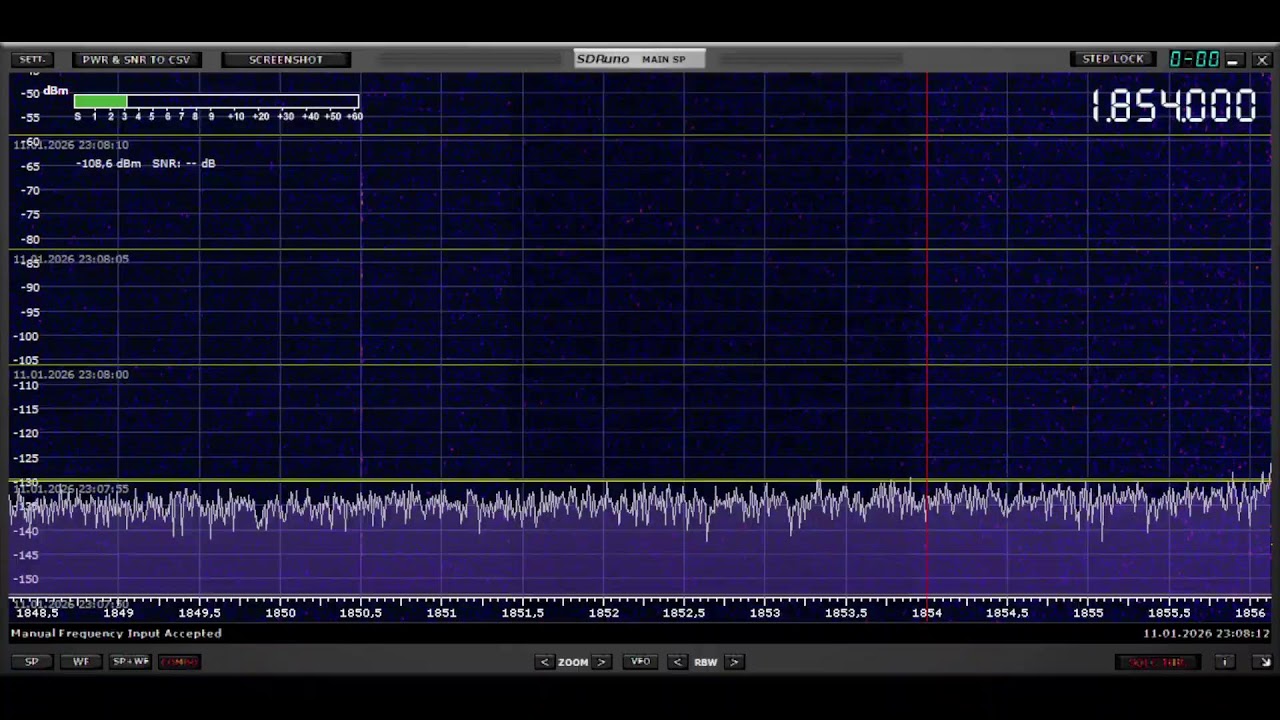
Task: Increase RBW with the right arrow
Action: 734,662
